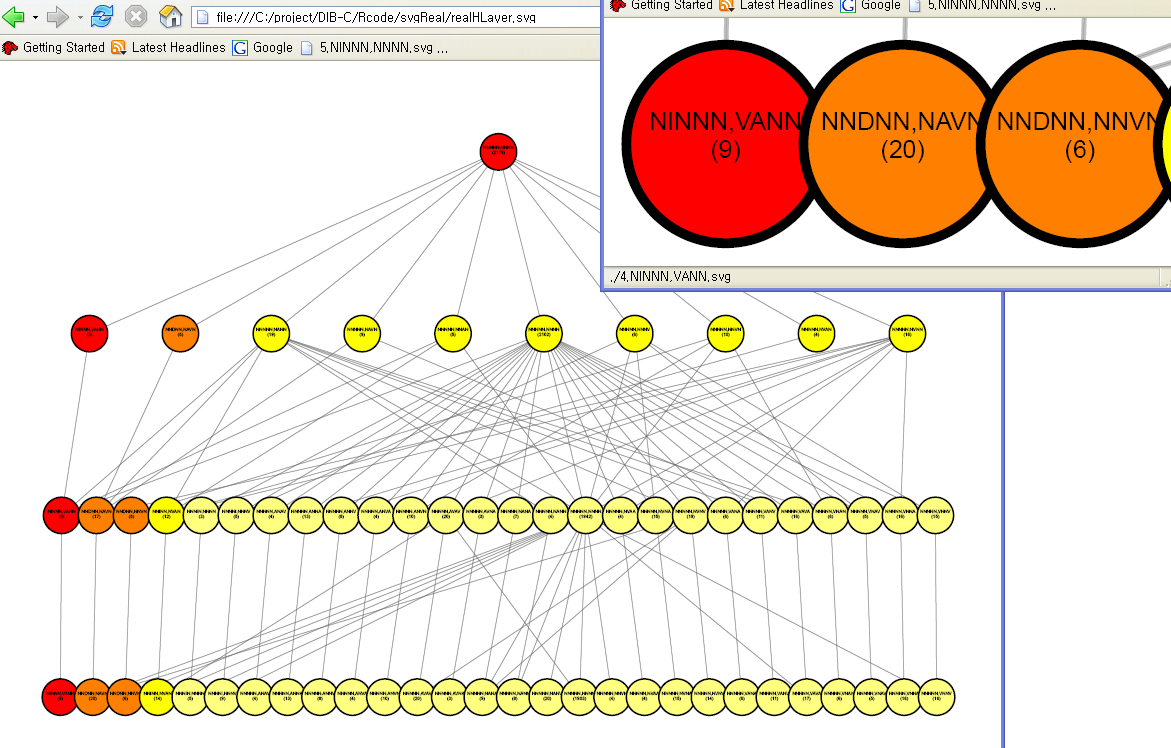Reload the page with the Refresh icon

tap(102, 17)
